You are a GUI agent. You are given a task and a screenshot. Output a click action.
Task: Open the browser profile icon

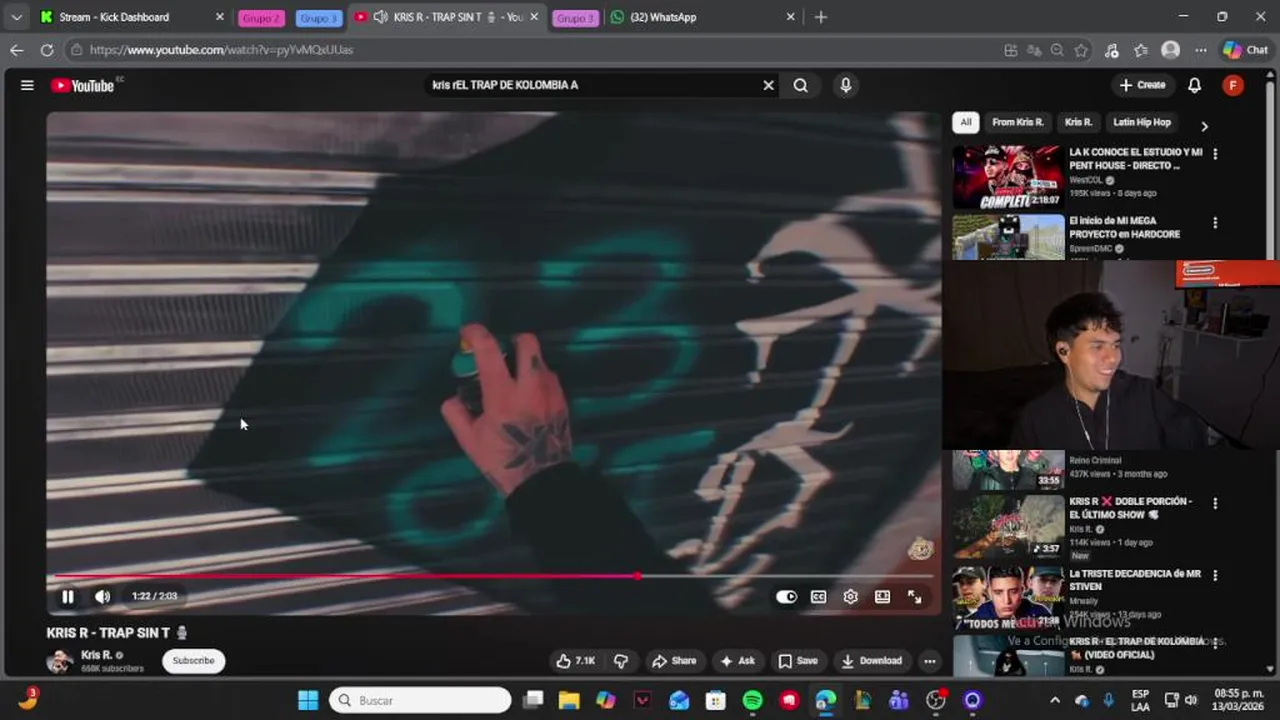click(x=1170, y=50)
